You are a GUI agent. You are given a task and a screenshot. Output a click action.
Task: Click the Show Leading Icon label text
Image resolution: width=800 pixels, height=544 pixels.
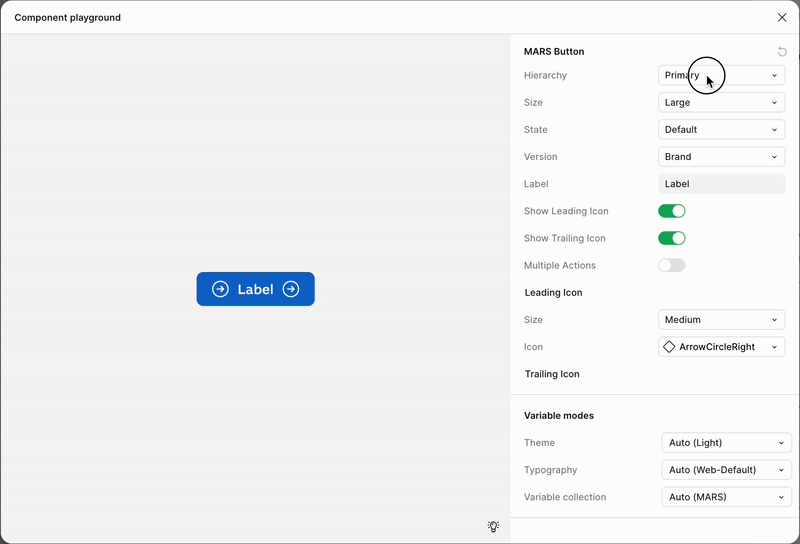(566, 211)
